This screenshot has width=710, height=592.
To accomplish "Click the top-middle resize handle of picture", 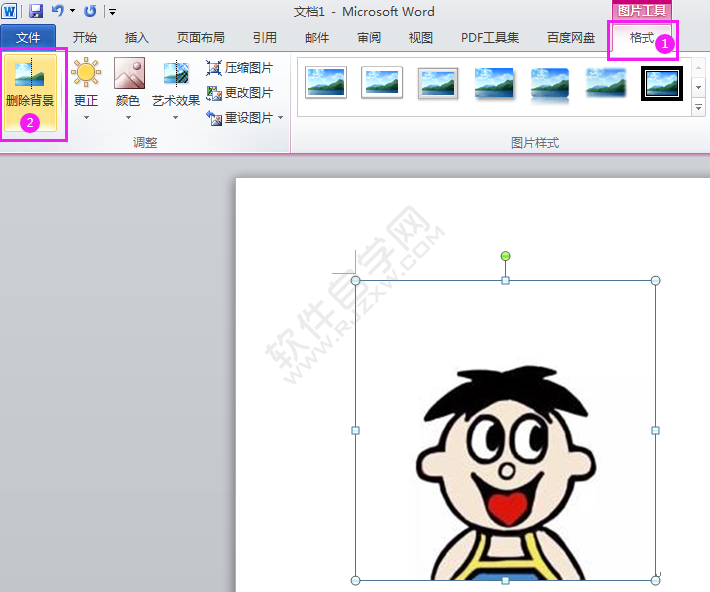I will [505, 281].
